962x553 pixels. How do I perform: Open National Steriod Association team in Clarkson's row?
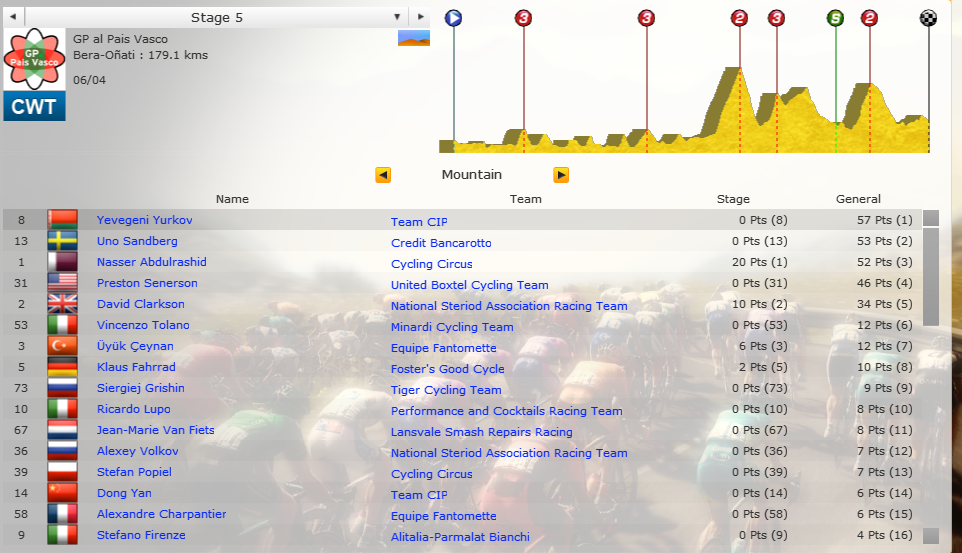tap(509, 306)
